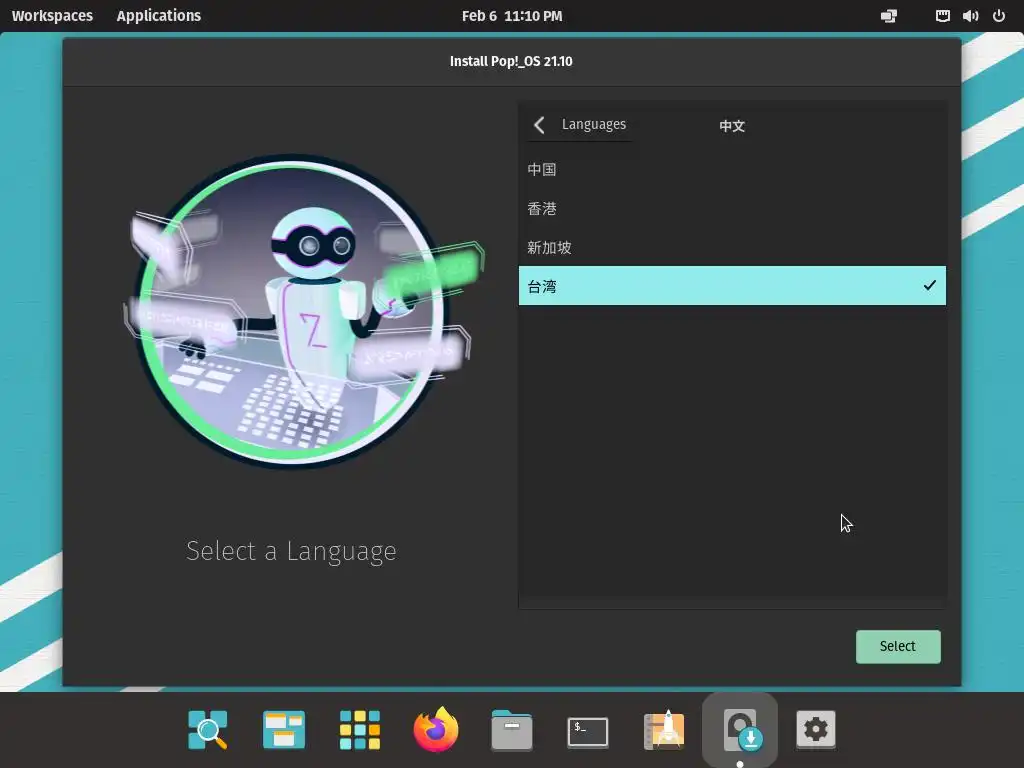The image size is (1024, 768).
Task: Open Settings gear in the dock
Action: pyautogui.click(x=816, y=729)
